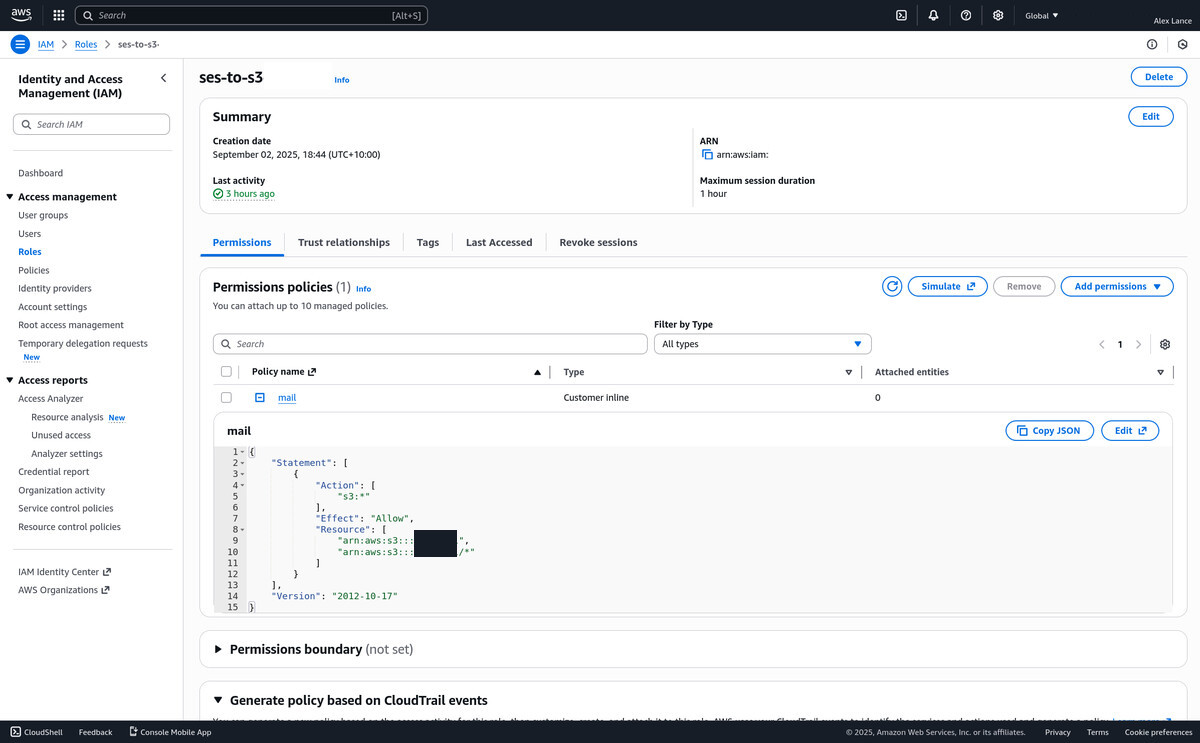Open the help question mark menu
This screenshot has height=743, width=1200.
965,15
